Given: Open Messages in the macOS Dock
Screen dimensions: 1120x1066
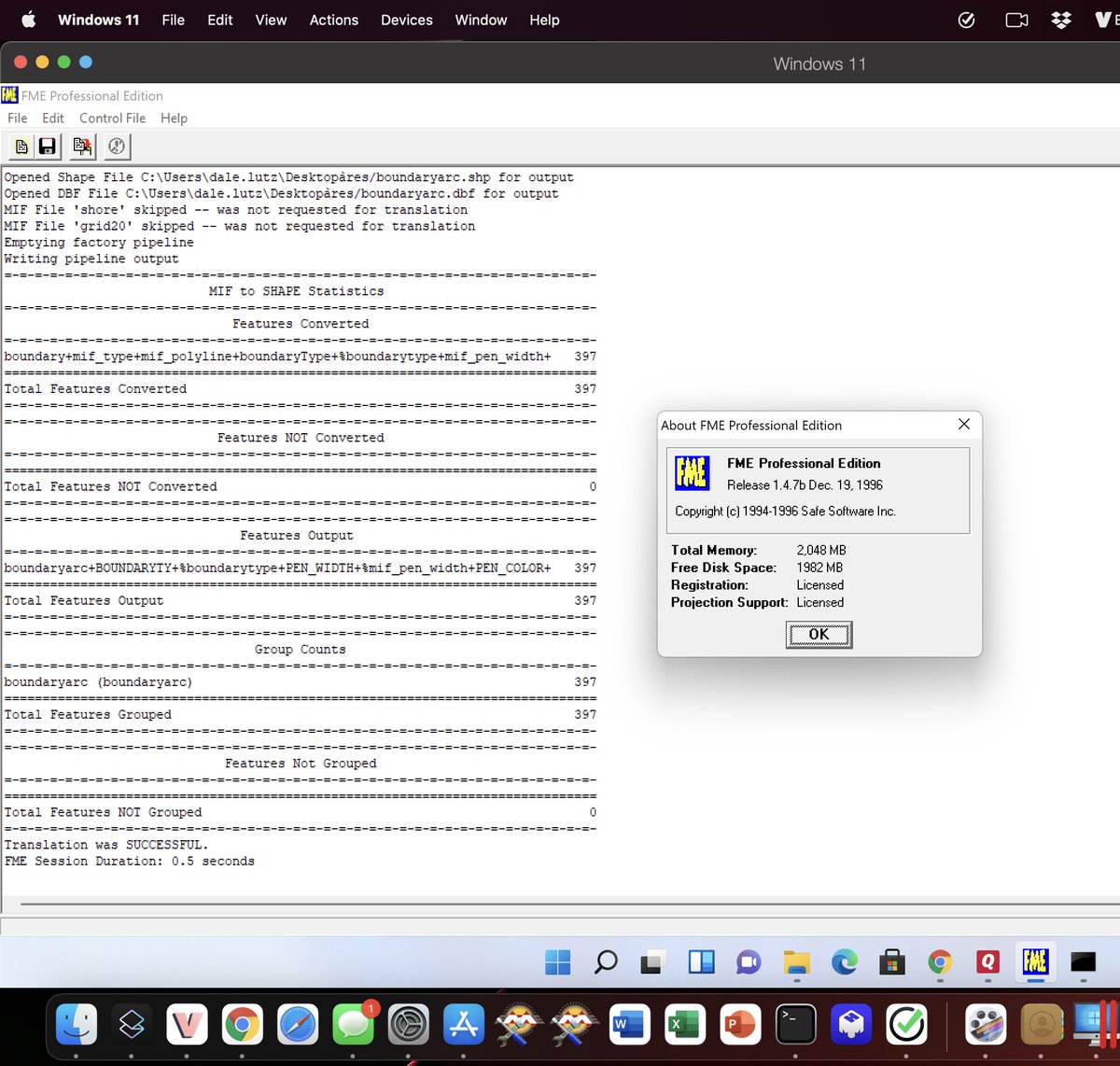Looking at the screenshot, I should point(353,1025).
